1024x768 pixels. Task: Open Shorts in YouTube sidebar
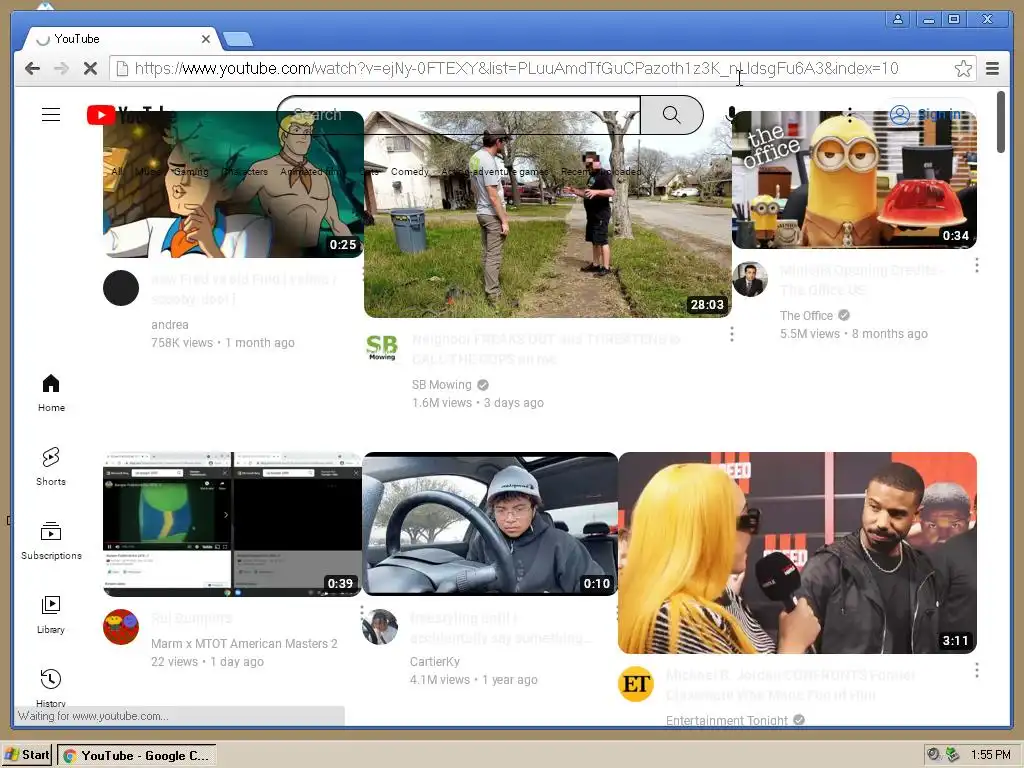[x=51, y=466]
